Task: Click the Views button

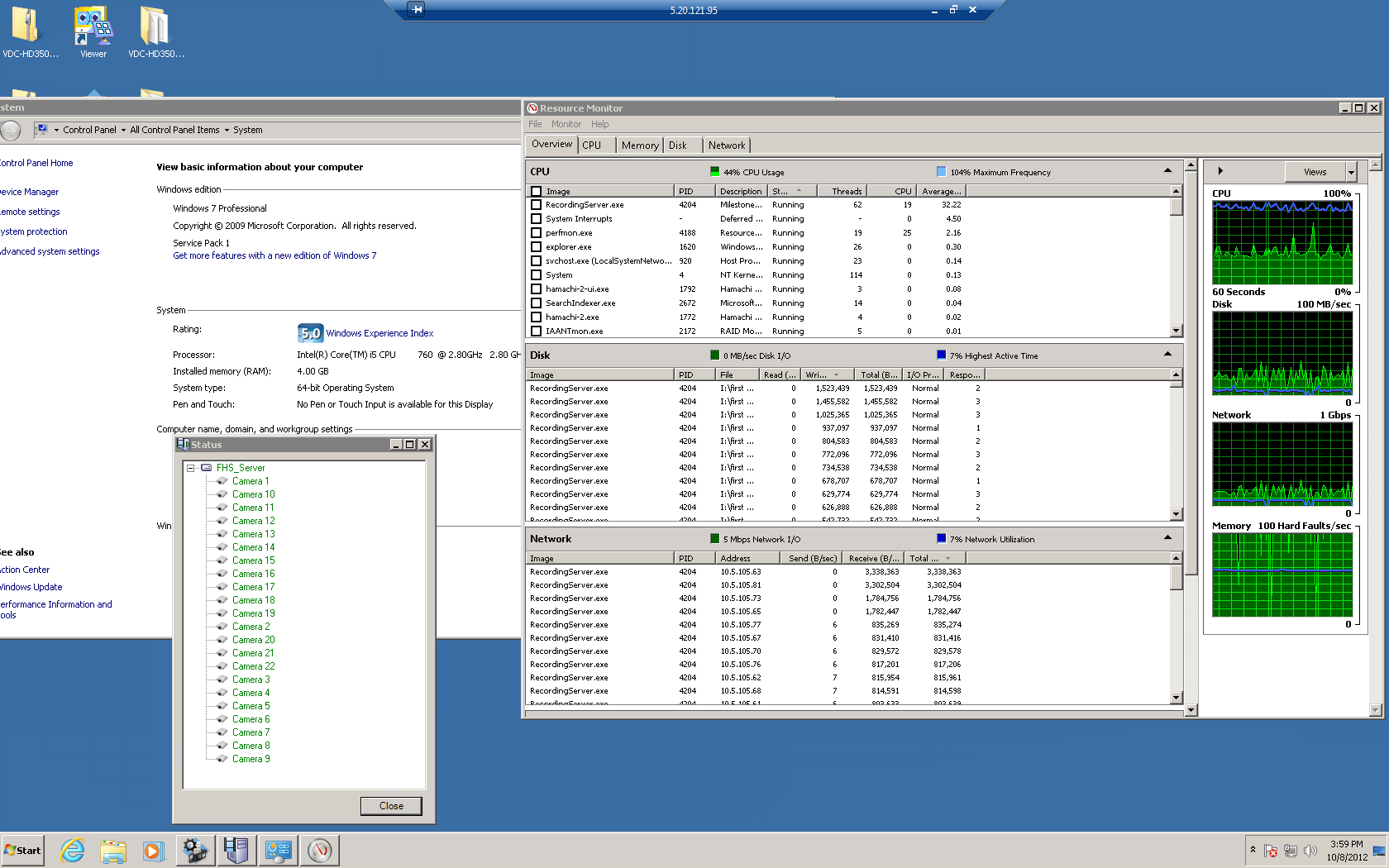Action: [1315, 172]
